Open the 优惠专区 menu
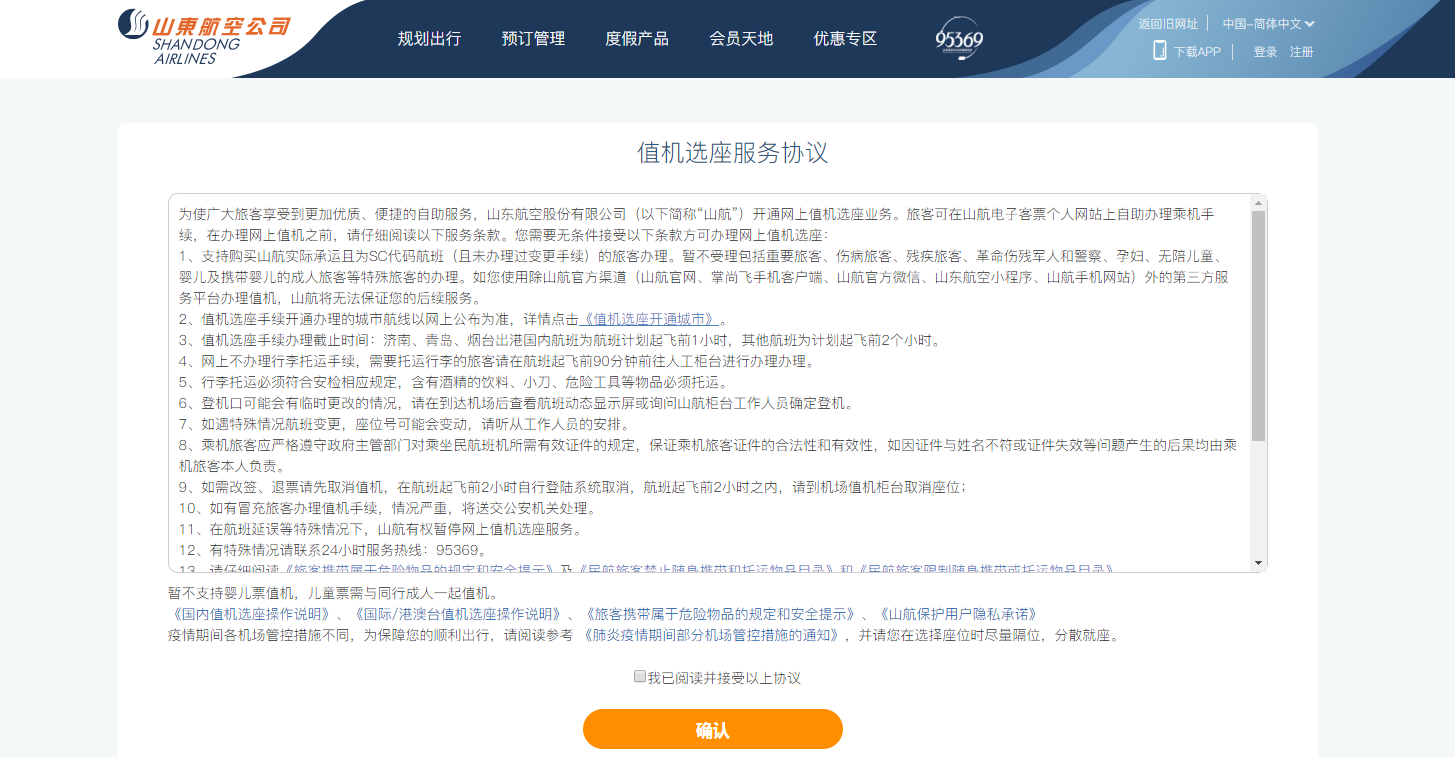Viewport: 1455px width, 757px height. point(845,39)
